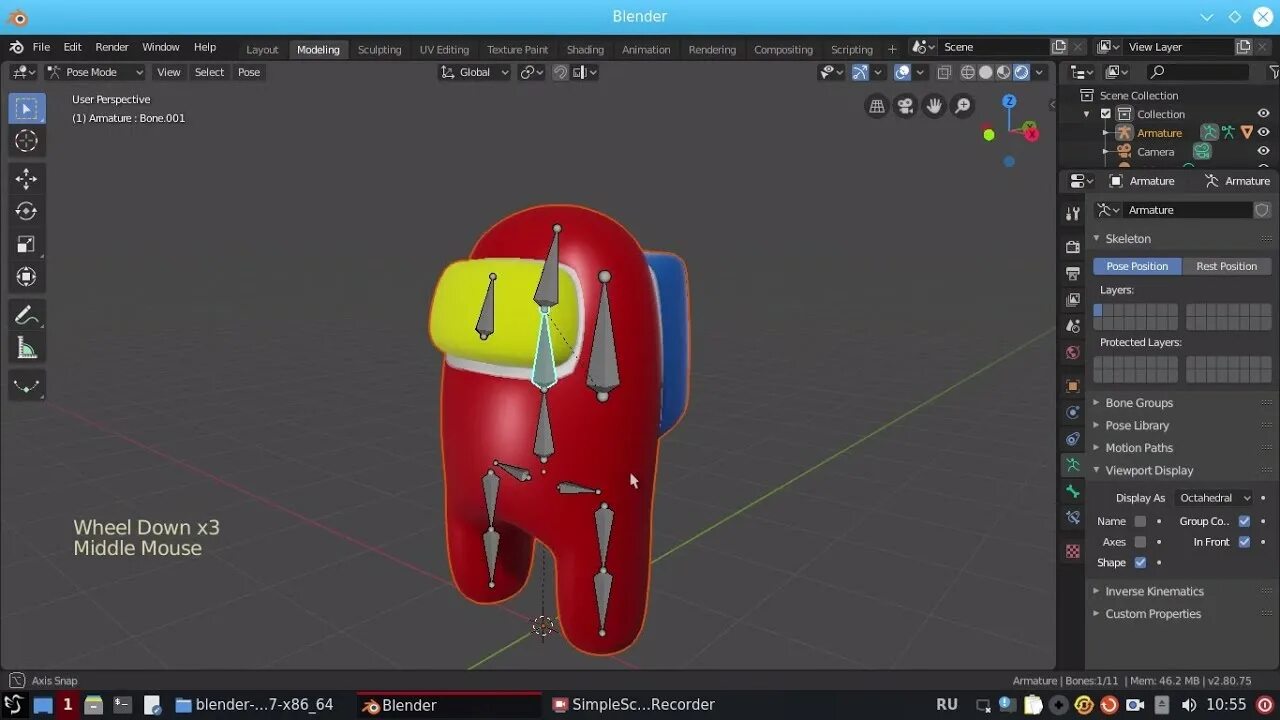Screen dimensions: 1280x720
Task: Uncheck the Shape checkbox
Action: [1140, 562]
